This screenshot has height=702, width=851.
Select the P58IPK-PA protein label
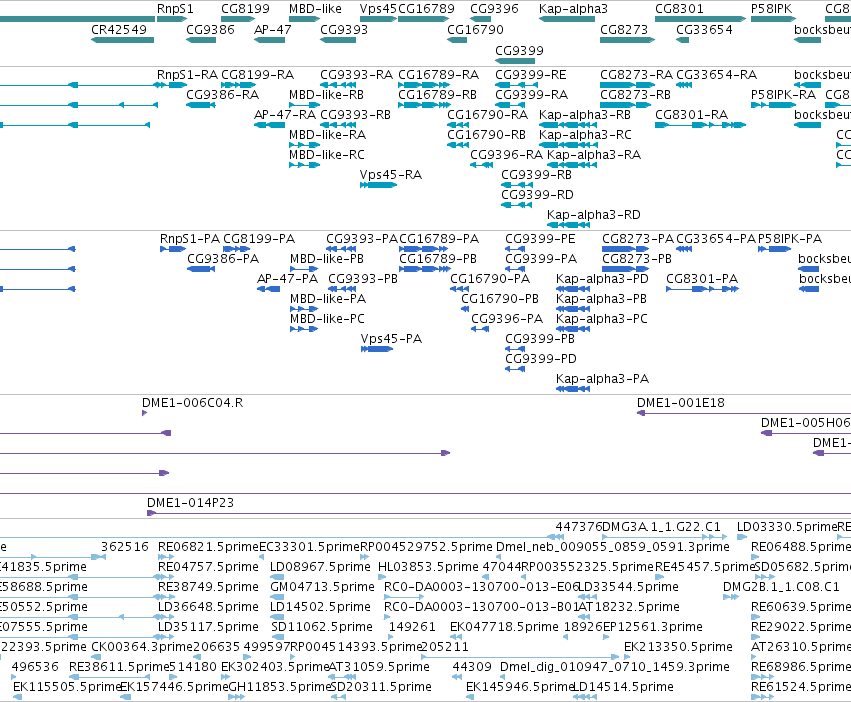click(x=790, y=239)
